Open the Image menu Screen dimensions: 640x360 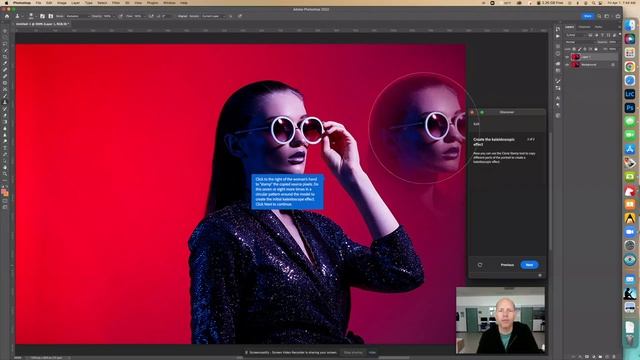point(62,3)
